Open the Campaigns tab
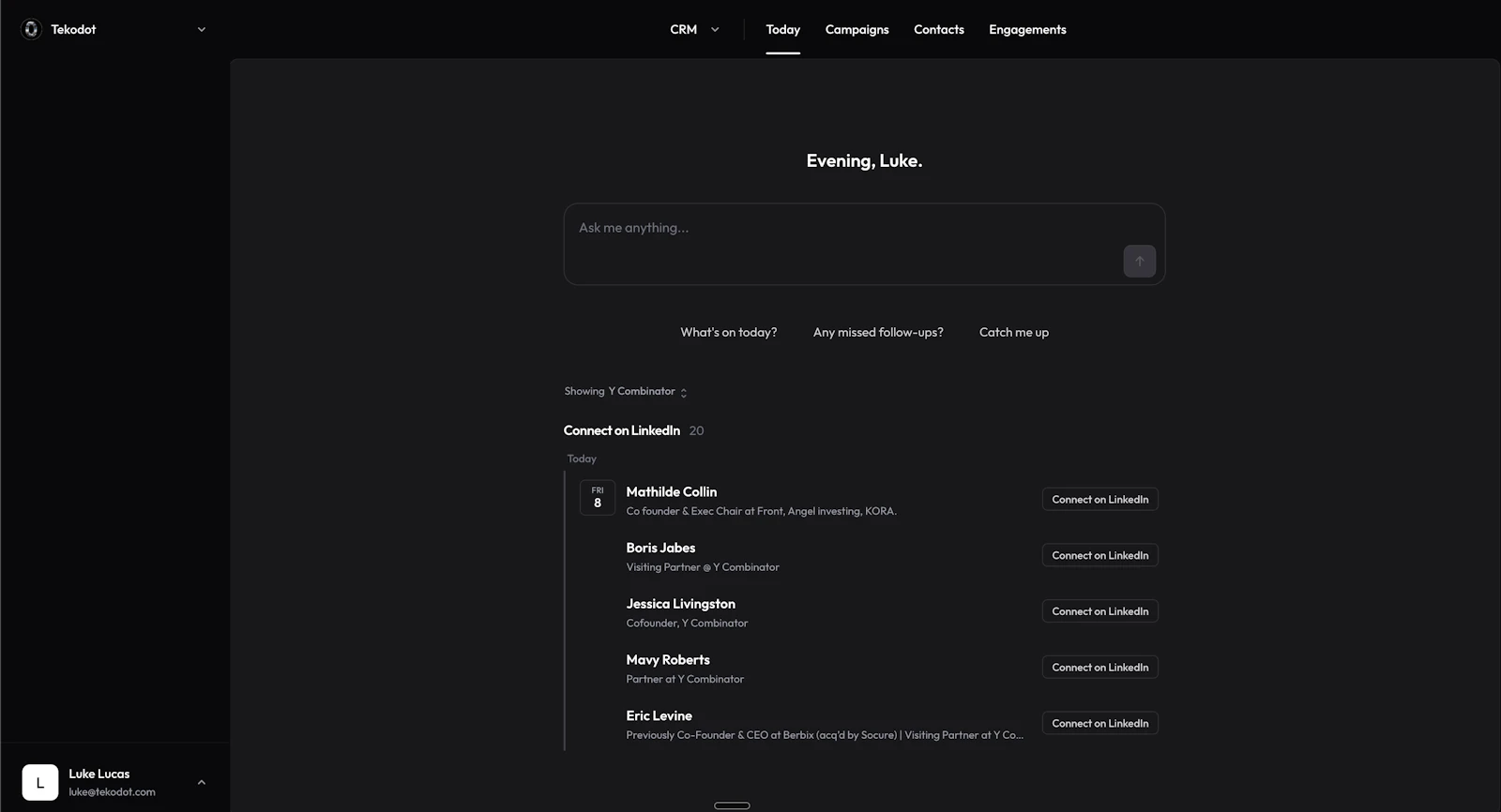 pyautogui.click(x=857, y=29)
